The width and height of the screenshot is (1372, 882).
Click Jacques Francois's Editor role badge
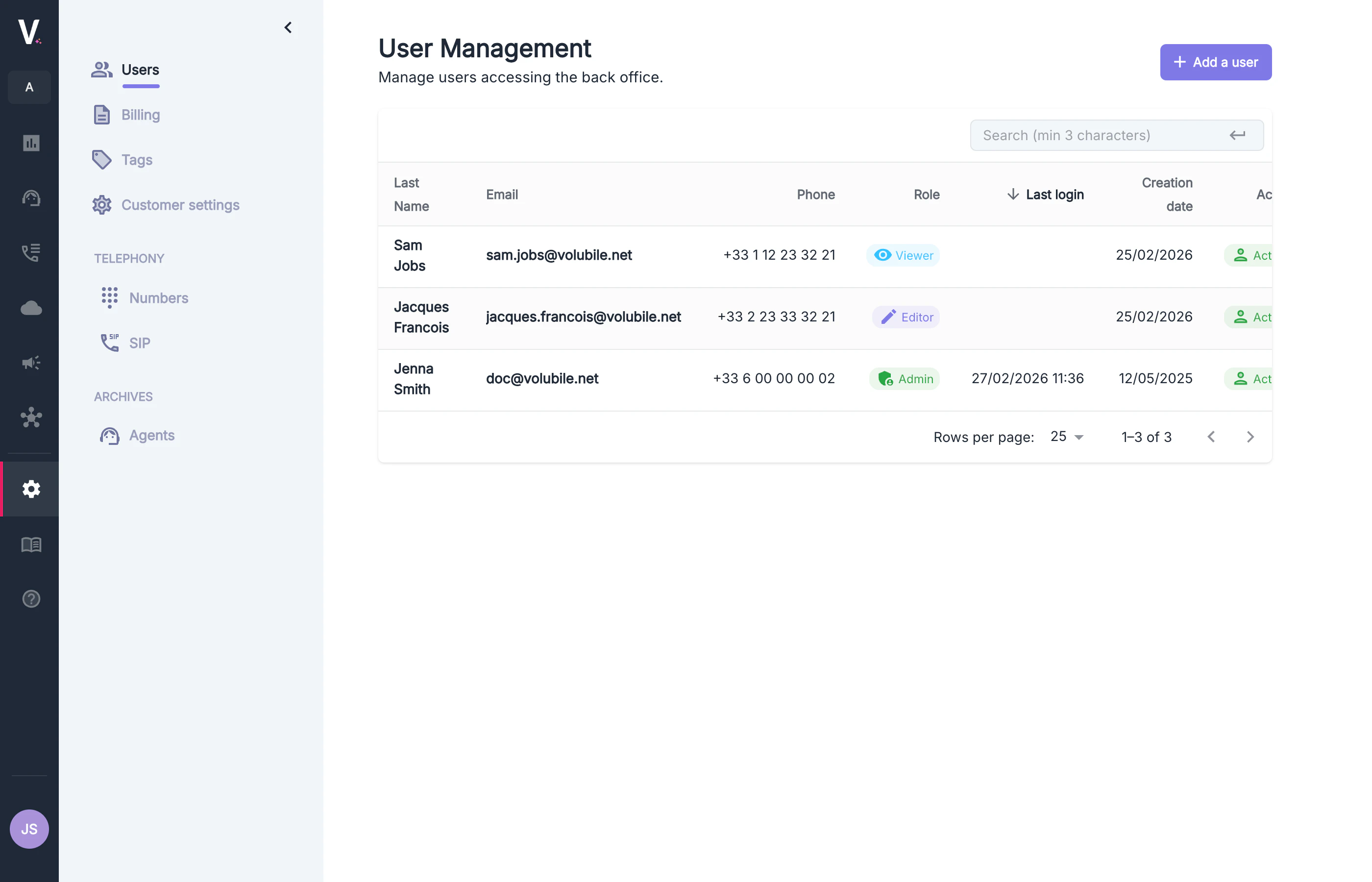(x=905, y=317)
